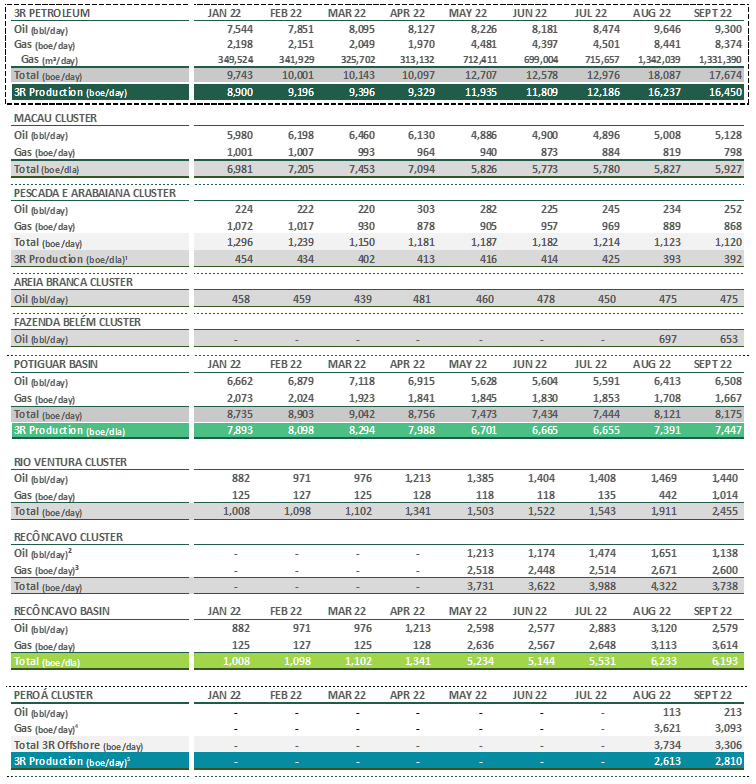
Task: Click the Fazenda Belém oil value 697
Action: point(668,340)
